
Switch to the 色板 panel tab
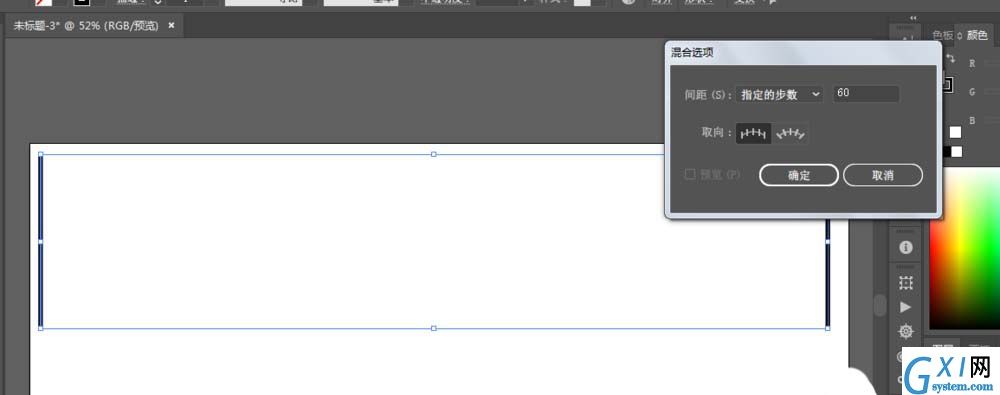click(x=942, y=36)
